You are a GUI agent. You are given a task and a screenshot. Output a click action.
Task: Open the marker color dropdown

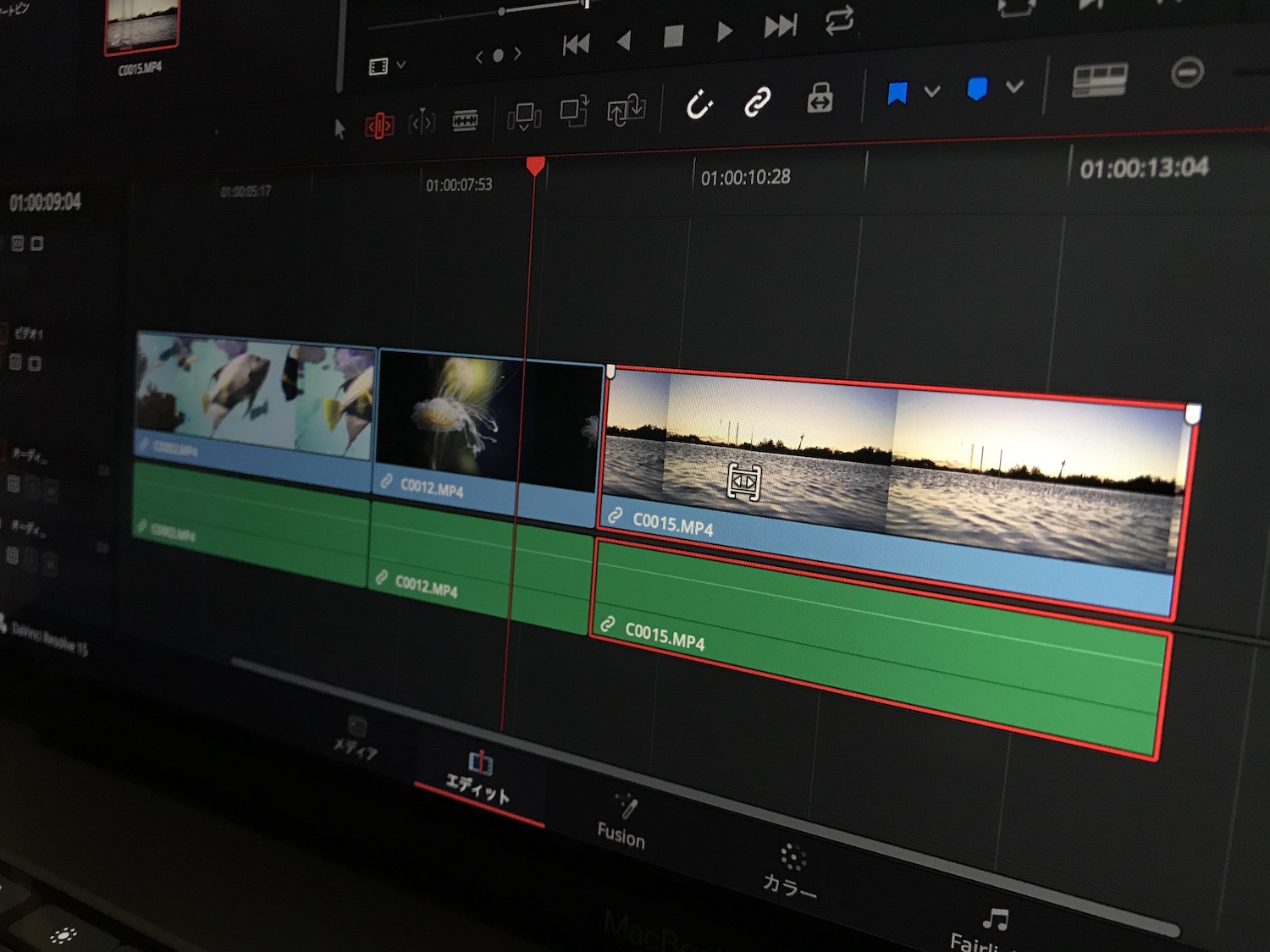(x=1015, y=85)
